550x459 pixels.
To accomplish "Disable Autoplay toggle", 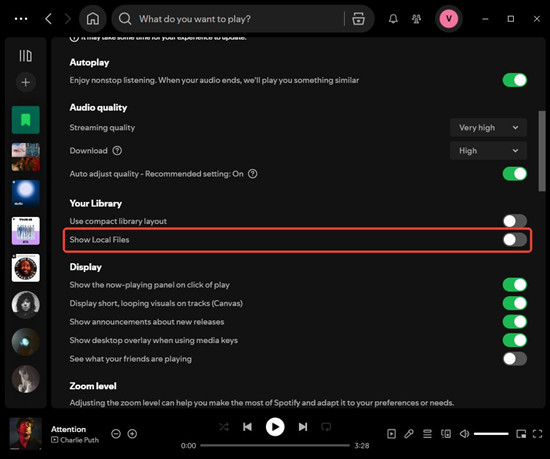I will point(515,80).
